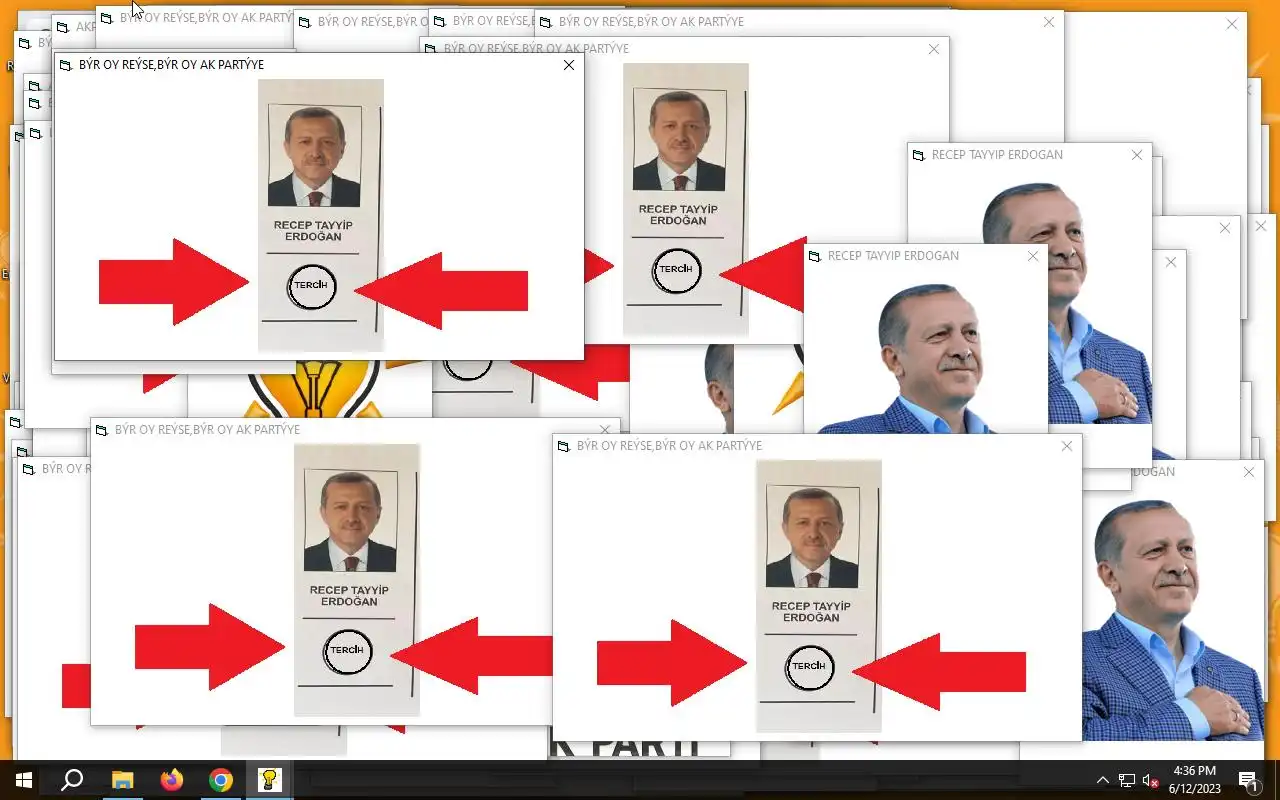The height and width of the screenshot is (800, 1280).
Task: Open the muted volume icon in tray
Action: pos(1151,780)
